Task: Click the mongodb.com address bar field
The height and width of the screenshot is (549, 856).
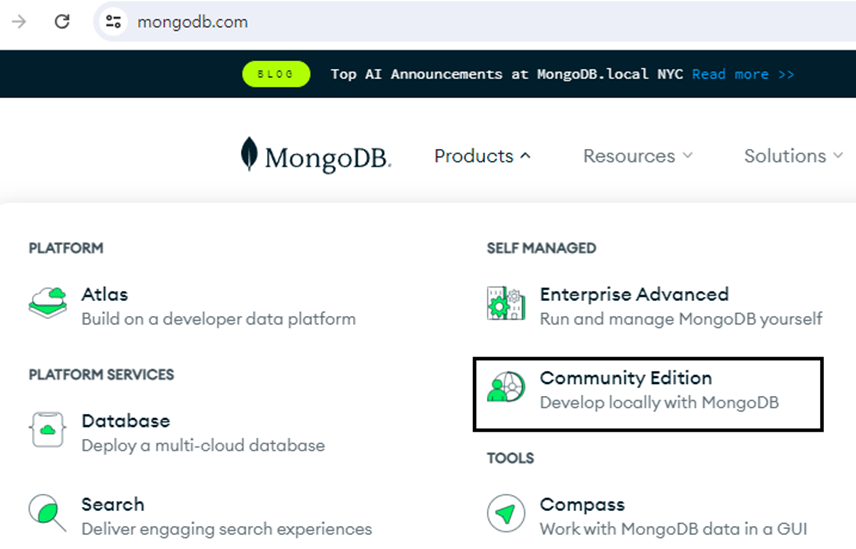Action: pyautogui.click(x=400, y=21)
